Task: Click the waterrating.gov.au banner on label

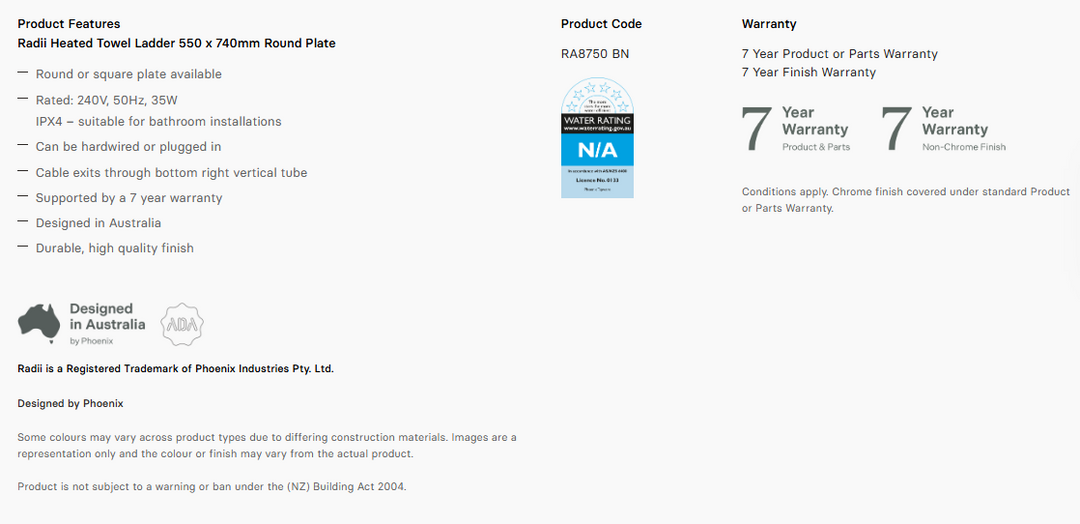Action: [597, 124]
